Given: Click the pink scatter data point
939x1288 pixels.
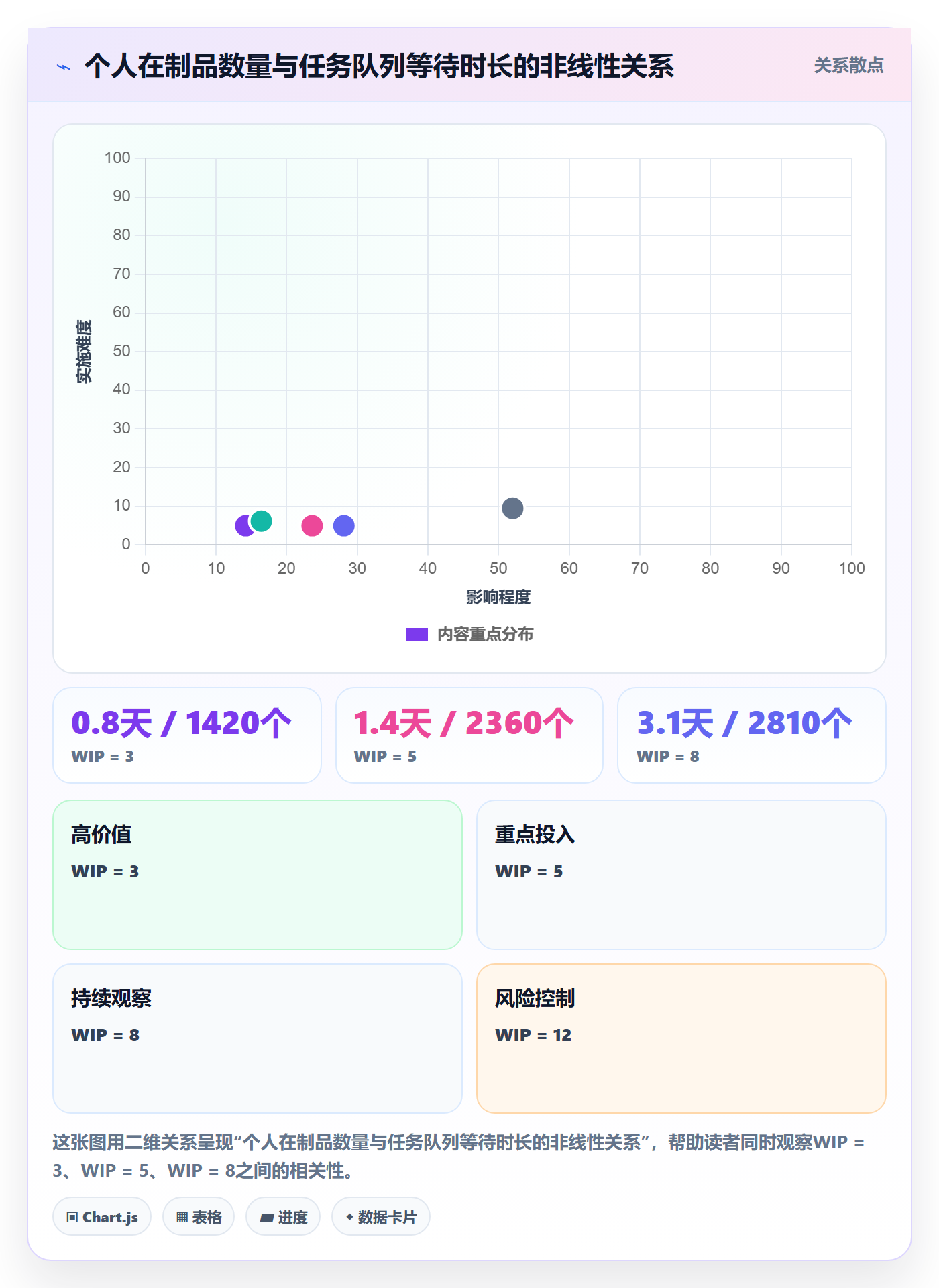Looking at the screenshot, I should (x=312, y=525).
